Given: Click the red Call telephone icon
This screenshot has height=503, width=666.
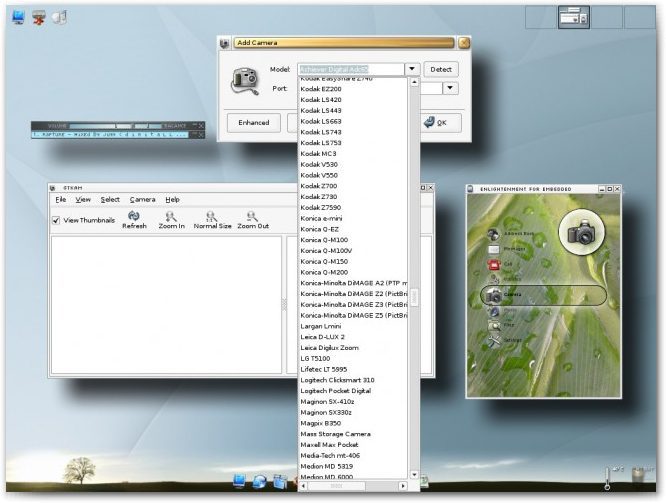Looking at the screenshot, I should pyautogui.click(x=494, y=265).
